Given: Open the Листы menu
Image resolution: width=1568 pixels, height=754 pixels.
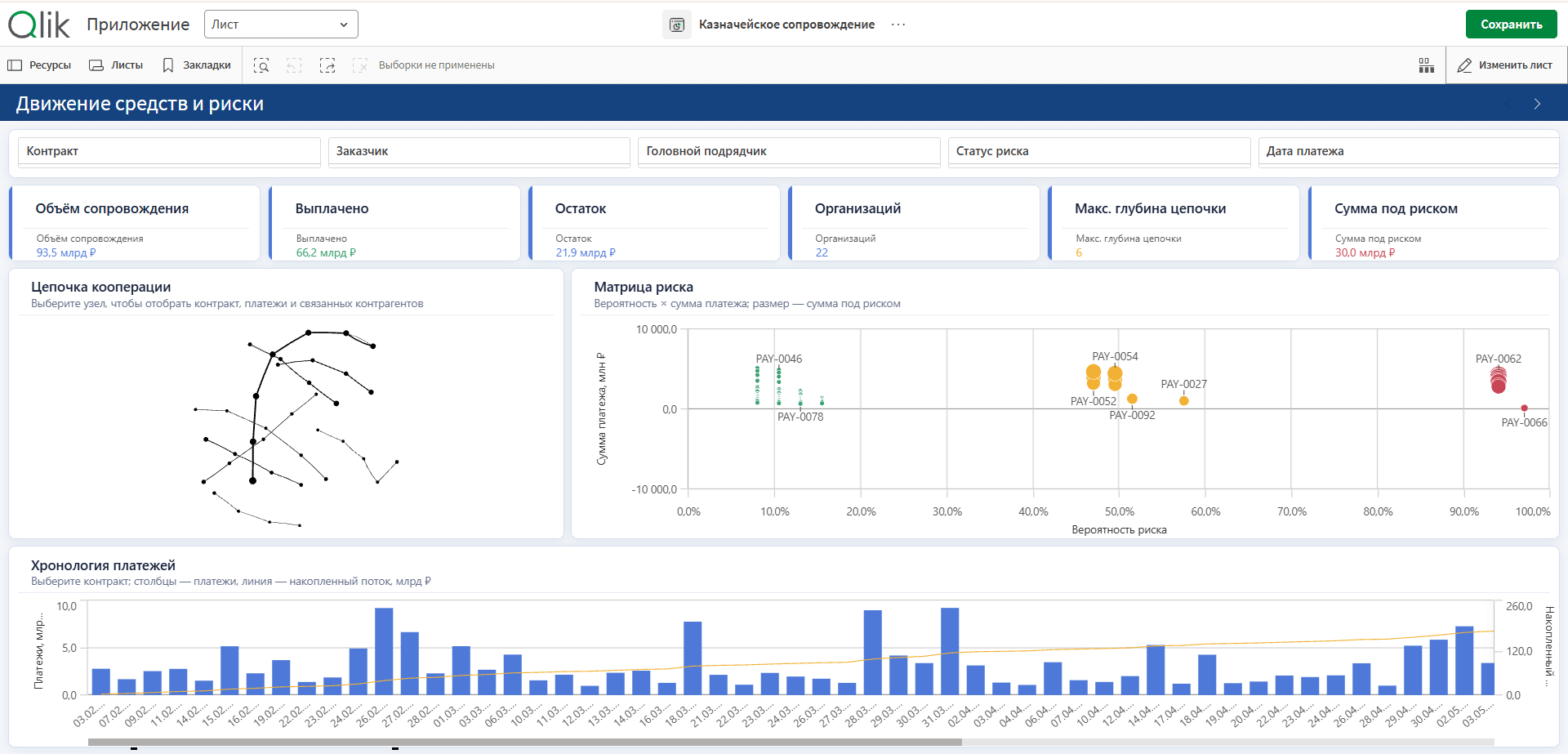Looking at the screenshot, I should 116,65.
